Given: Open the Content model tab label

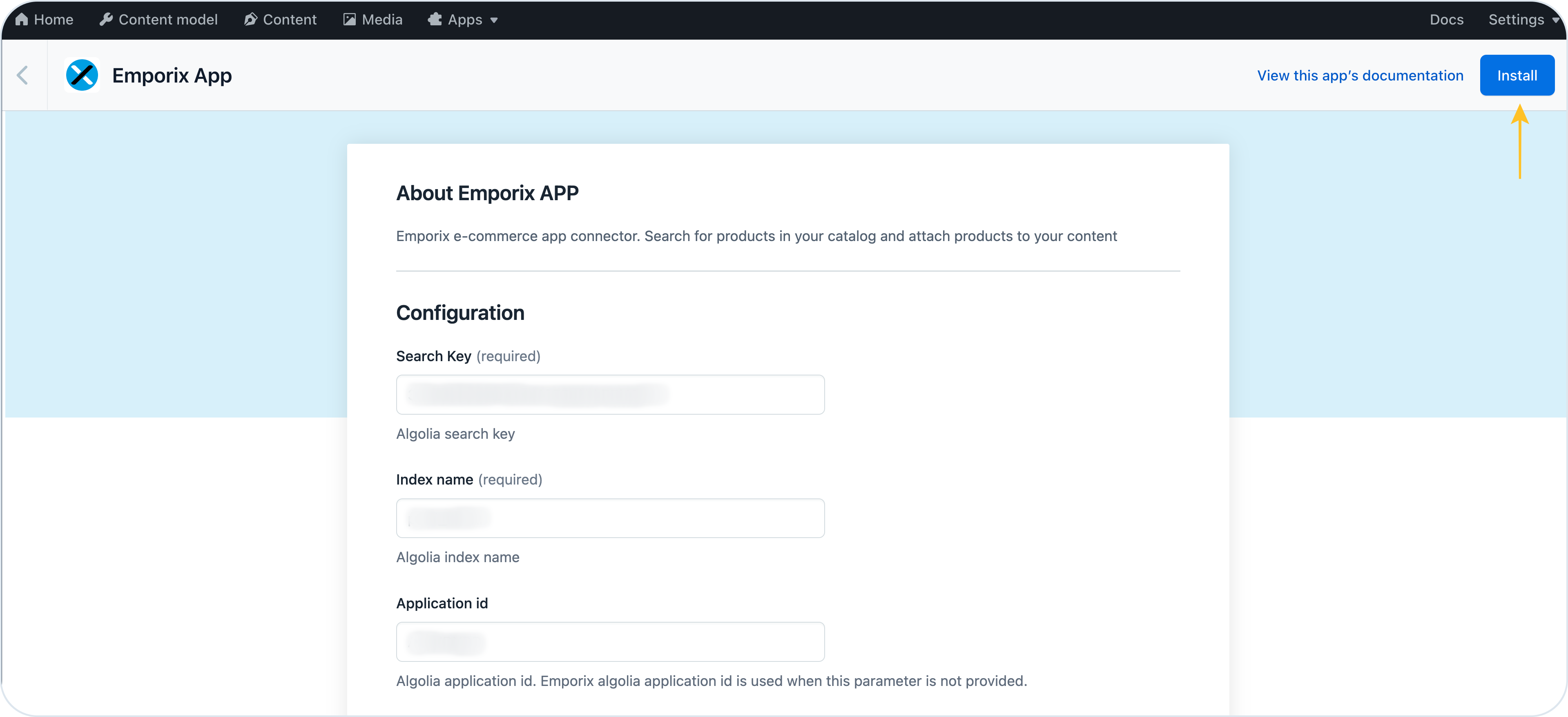Looking at the screenshot, I should click(168, 20).
